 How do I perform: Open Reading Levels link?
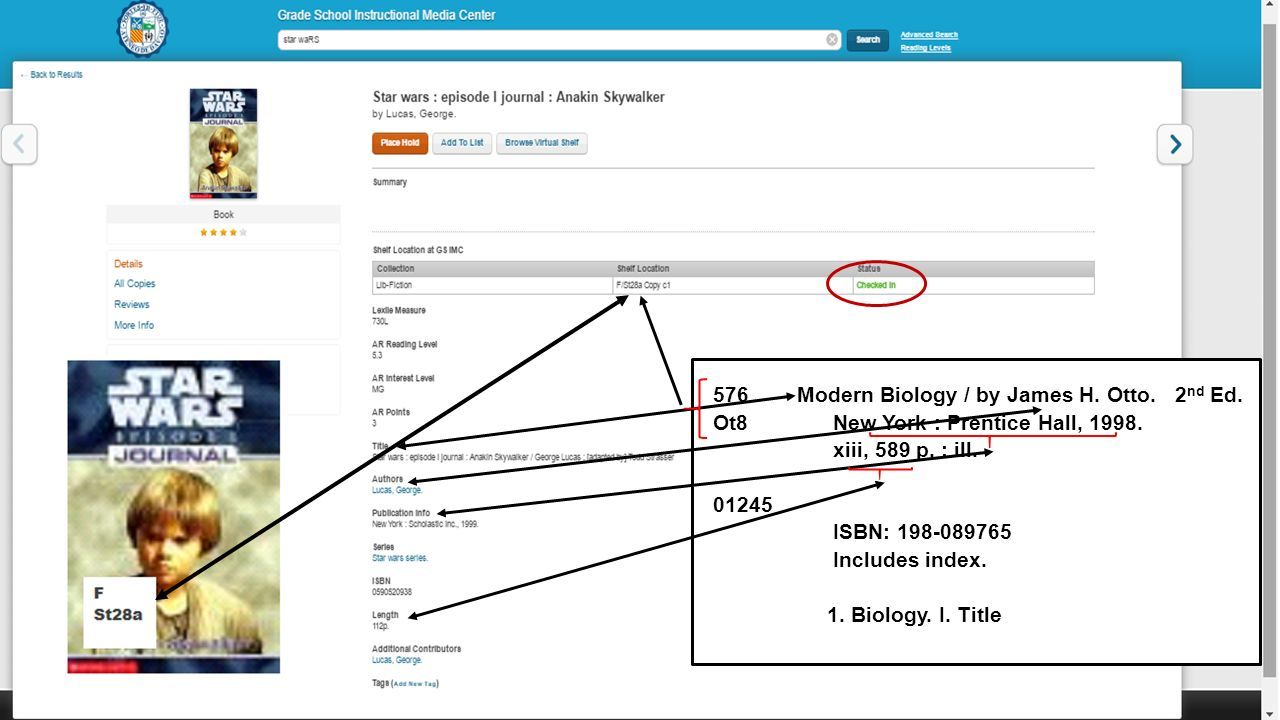coord(925,48)
